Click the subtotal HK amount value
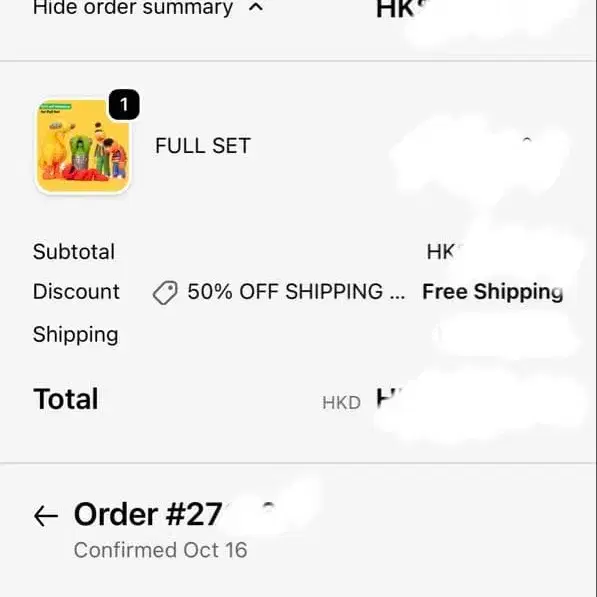 pyautogui.click(x=442, y=252)
